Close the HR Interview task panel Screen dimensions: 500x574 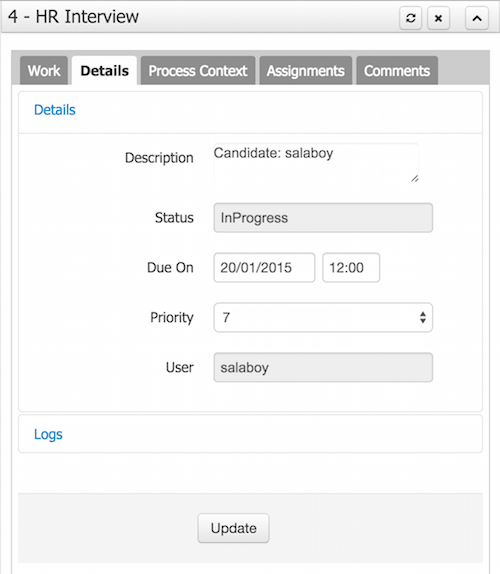click(x=438, y=18)
